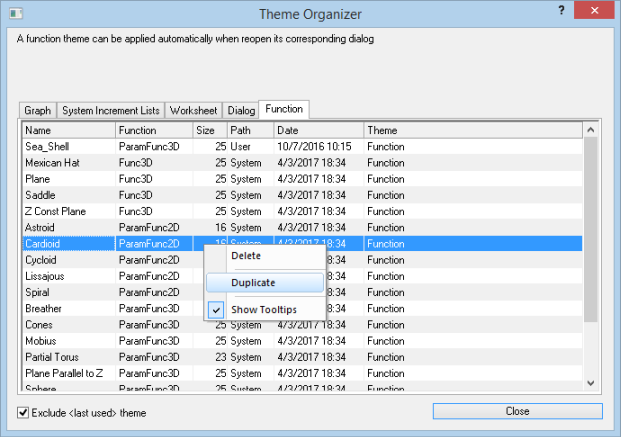This screenshot has height=437, width=621.
Task: Click the Size column header
Action: (210, 130)
